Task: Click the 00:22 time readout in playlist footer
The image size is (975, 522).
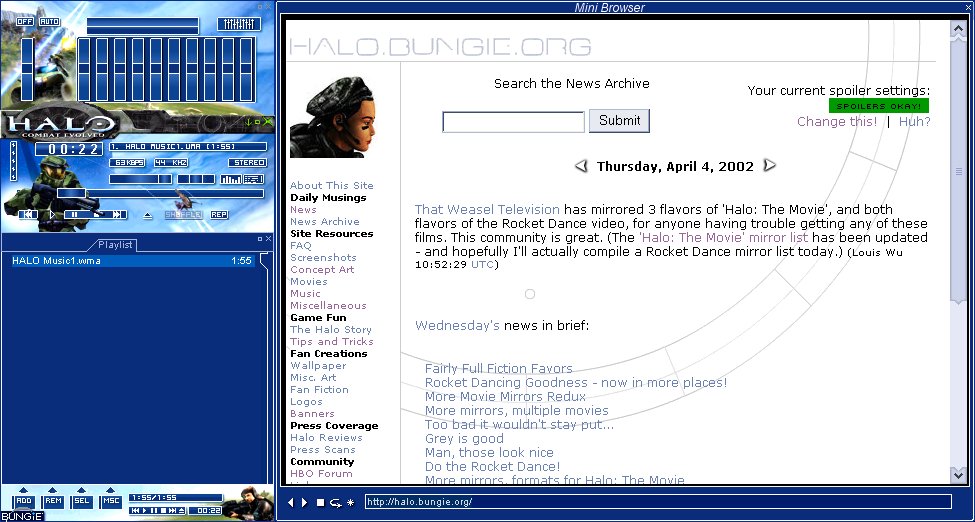Action: pos(205,511)
